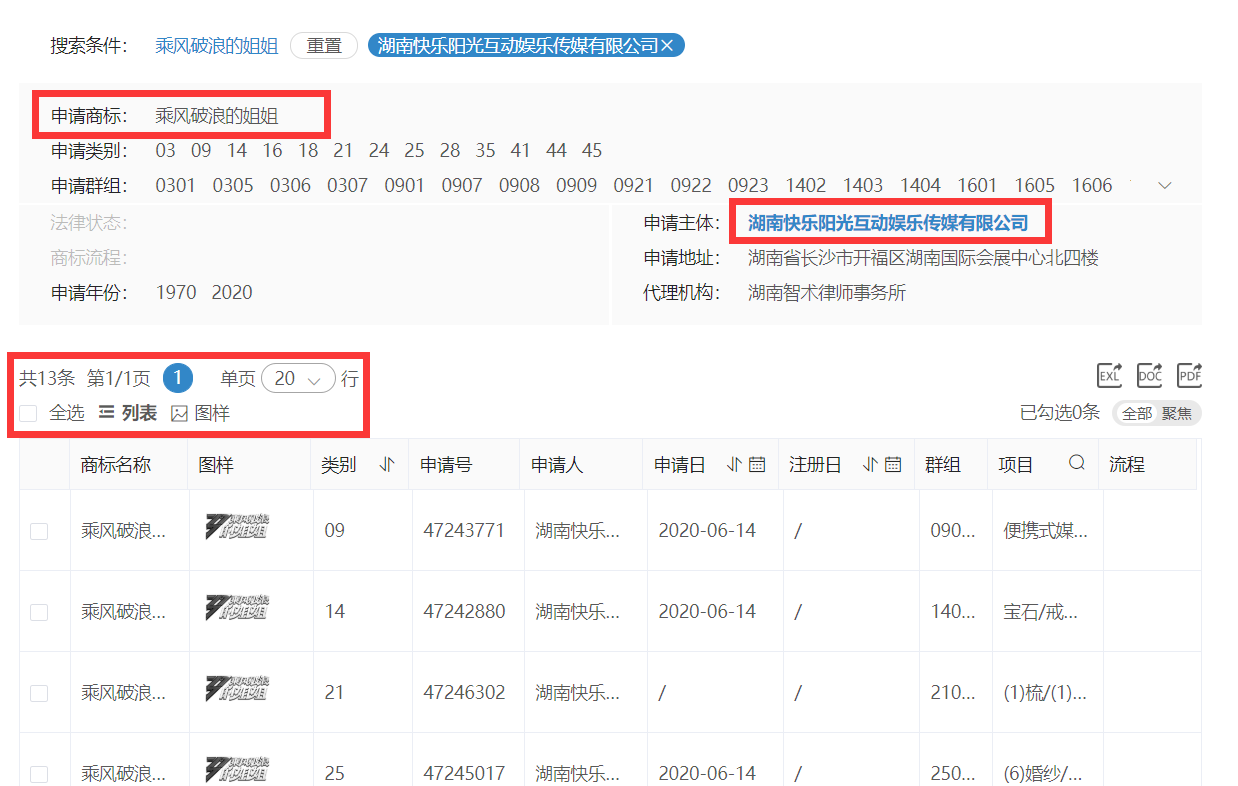The height and width of the screenshot is (786, 1238).
Task: Filter by application class 41
Action: [520, 151]
